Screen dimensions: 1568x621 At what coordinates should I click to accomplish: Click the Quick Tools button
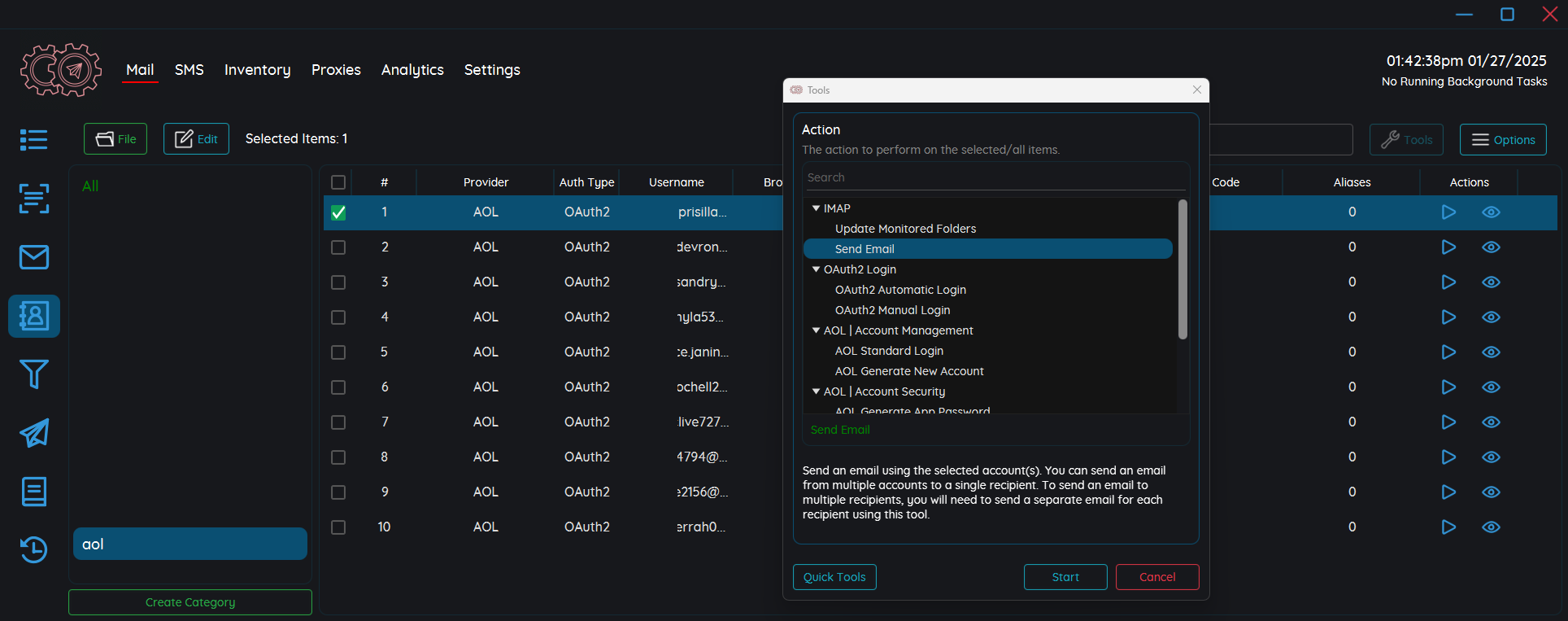834,577
